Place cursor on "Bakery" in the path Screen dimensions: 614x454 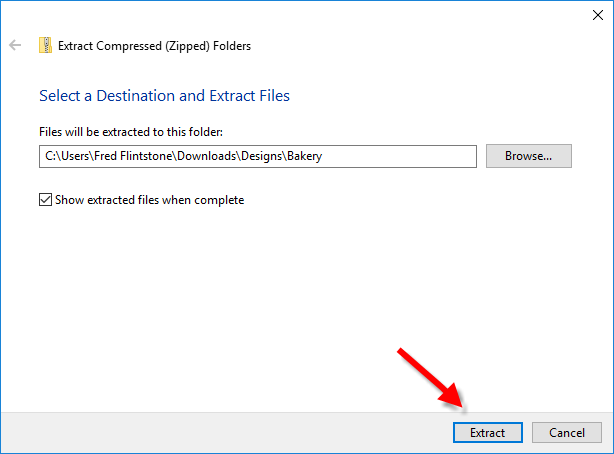click(x=310, y=156)
